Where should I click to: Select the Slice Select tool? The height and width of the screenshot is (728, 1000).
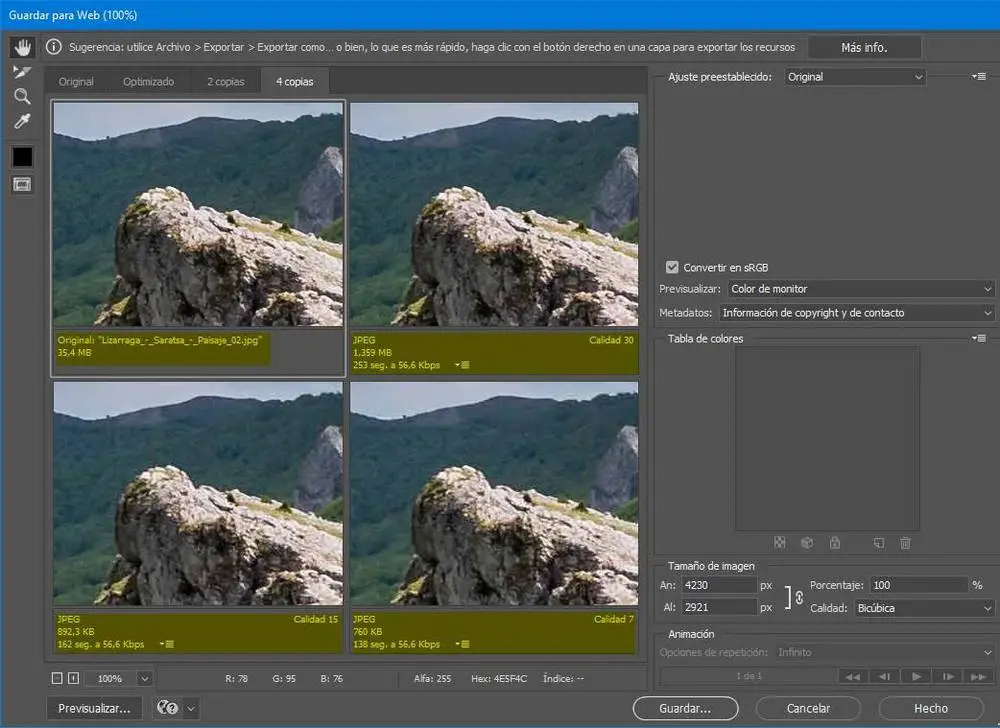(x=22, y=72)
